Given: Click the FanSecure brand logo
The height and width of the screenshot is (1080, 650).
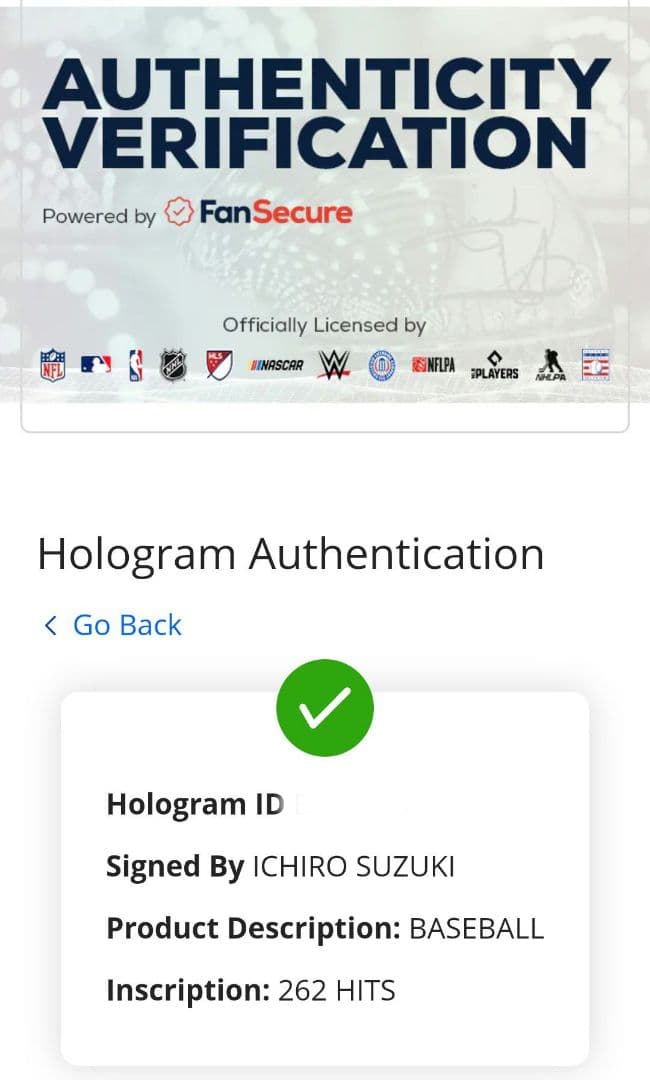Looking at the screenshot, I should (x=260, y=212).
